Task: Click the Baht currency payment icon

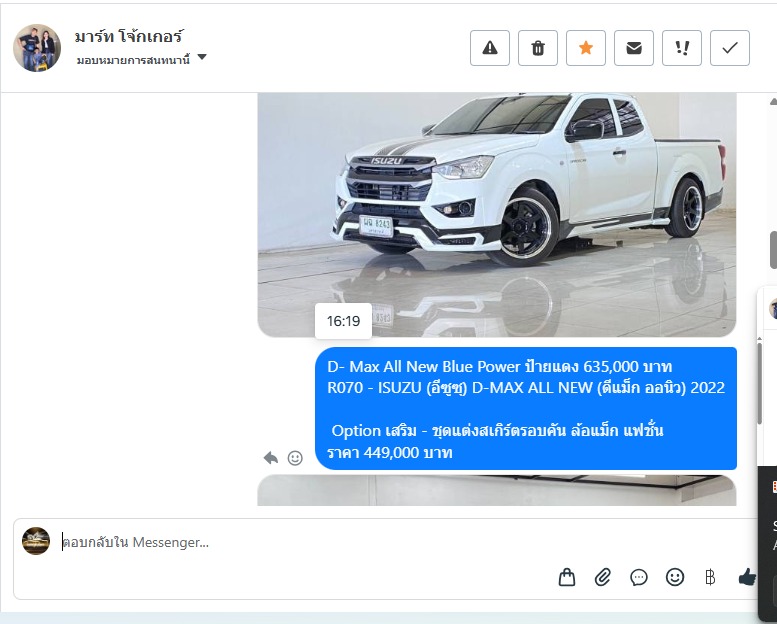Action: (710, 577)
